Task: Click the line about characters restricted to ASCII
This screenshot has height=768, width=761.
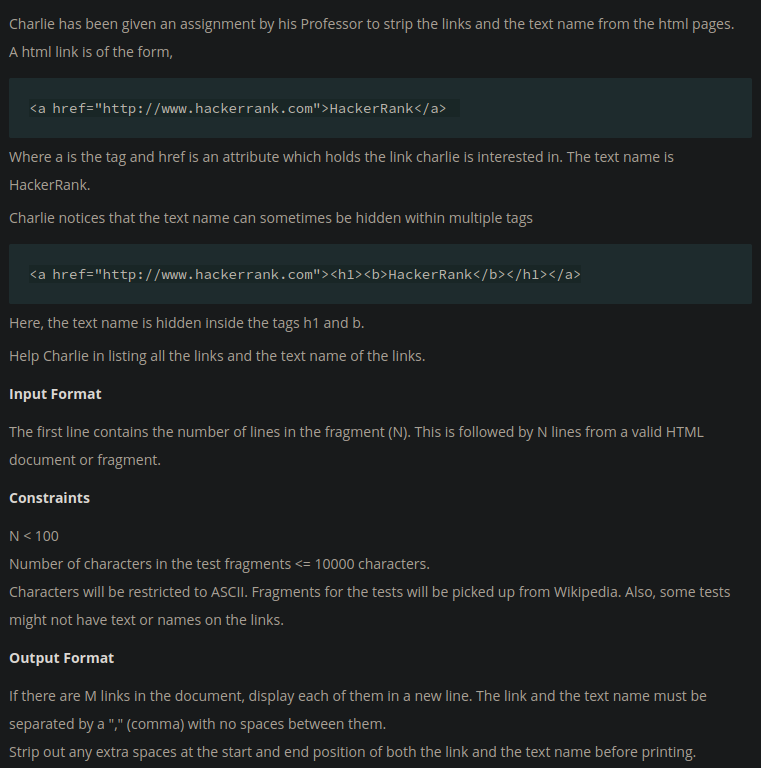Action: point(369,592)
